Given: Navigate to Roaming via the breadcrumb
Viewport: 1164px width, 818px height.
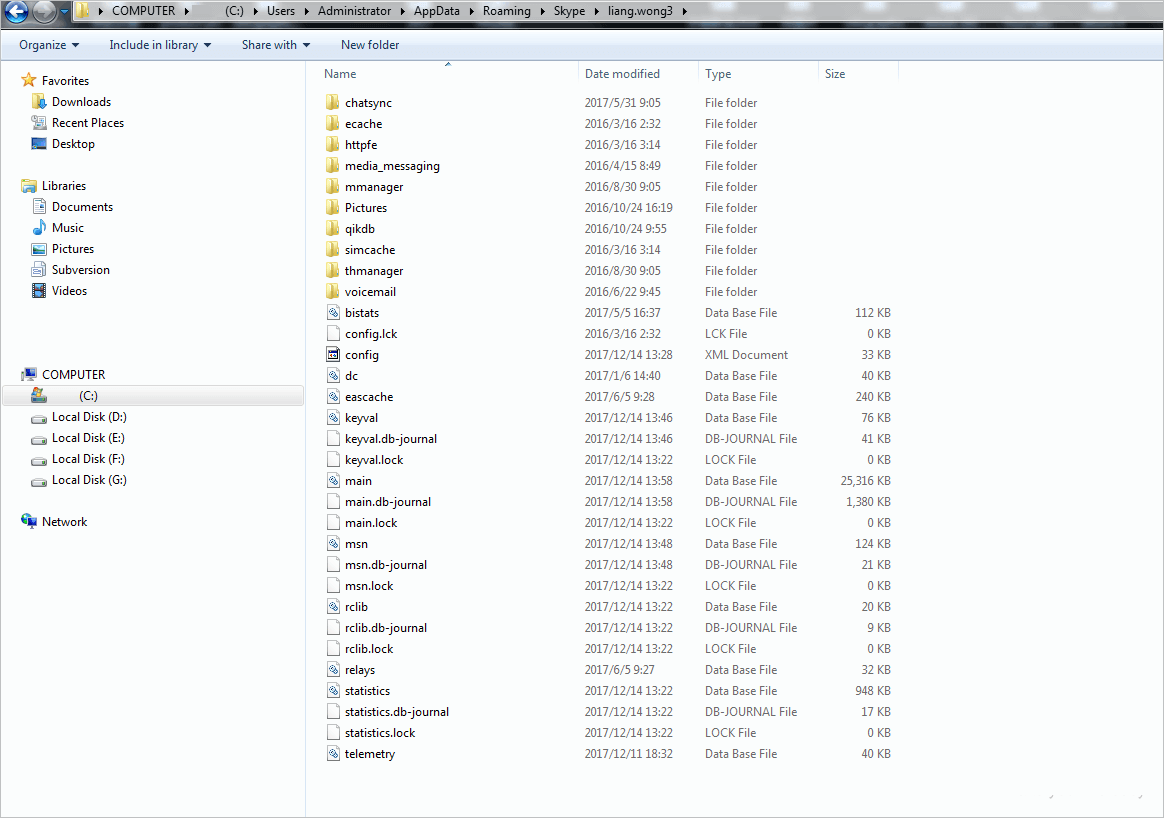Looking at the screenshot, I should tap(506, 10).
